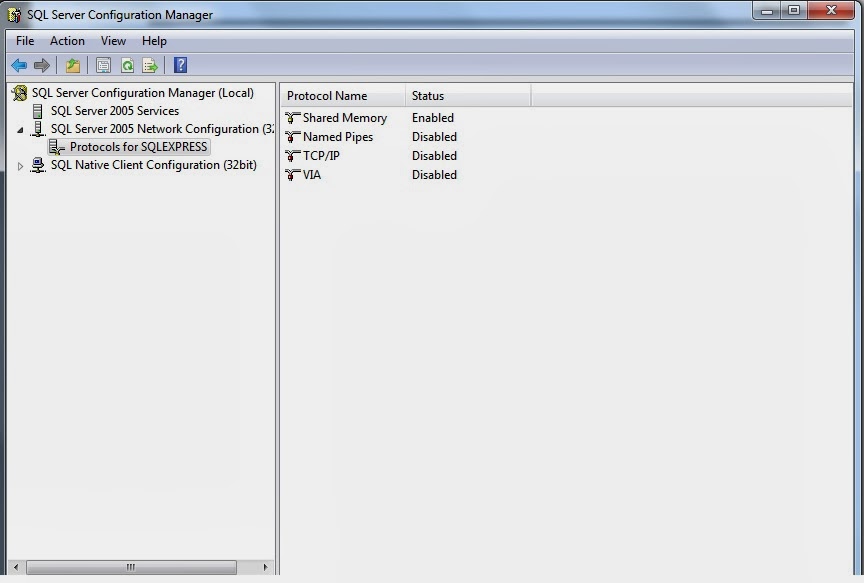
Task: Open the Properties toolbar icon
Action: (103, 66)
